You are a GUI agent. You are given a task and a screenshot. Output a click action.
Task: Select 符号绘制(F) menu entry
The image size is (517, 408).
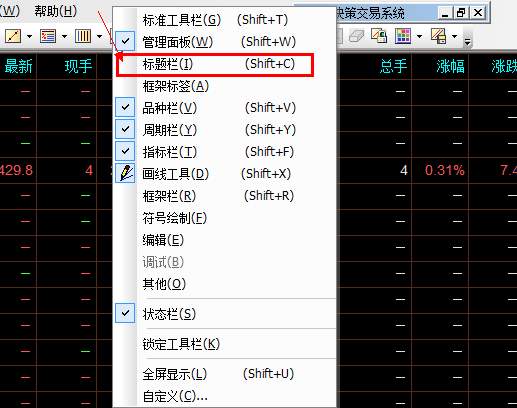pyautogui.click(x=224, y=218)
